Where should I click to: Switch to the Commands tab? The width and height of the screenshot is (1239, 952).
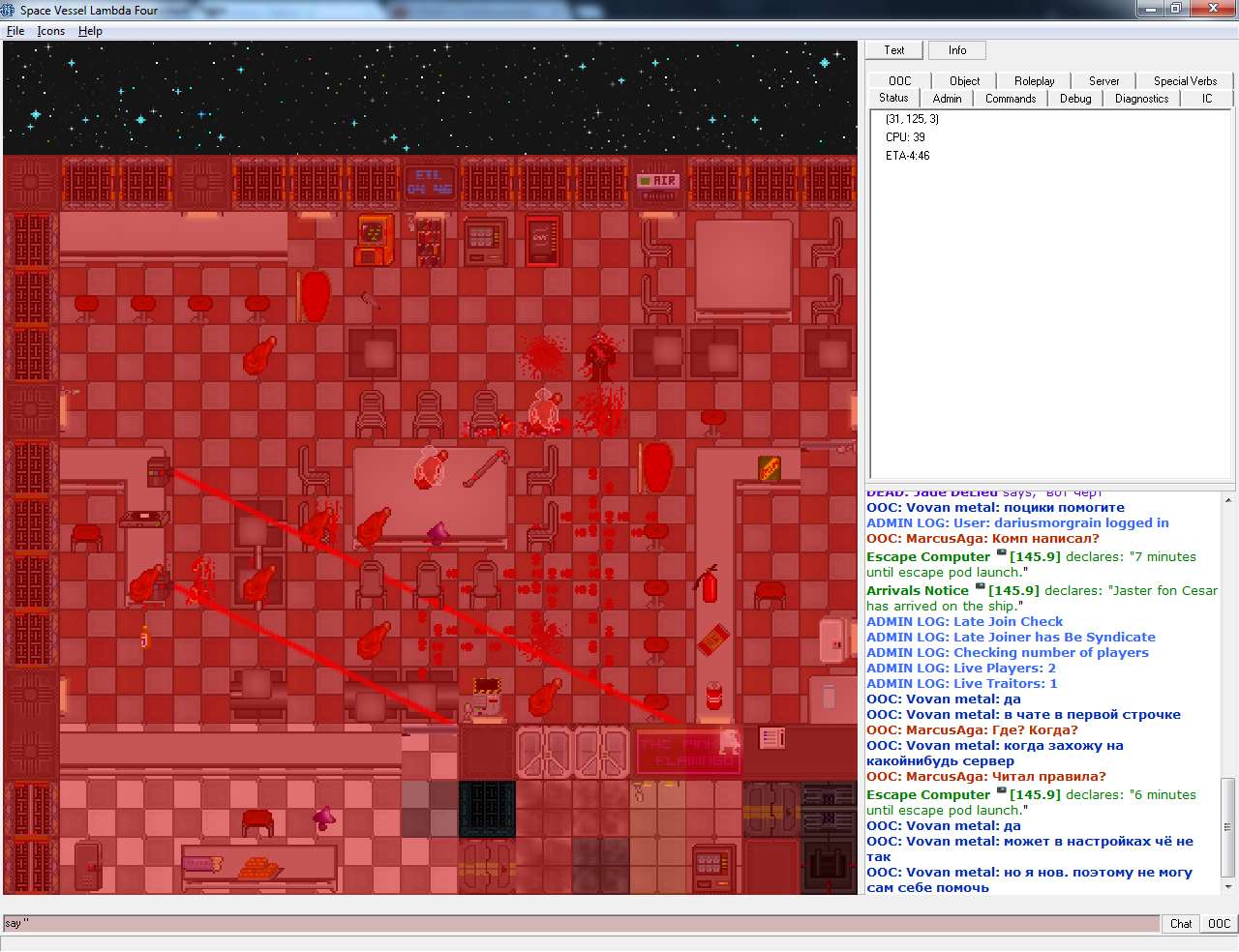coord(1011,99)
